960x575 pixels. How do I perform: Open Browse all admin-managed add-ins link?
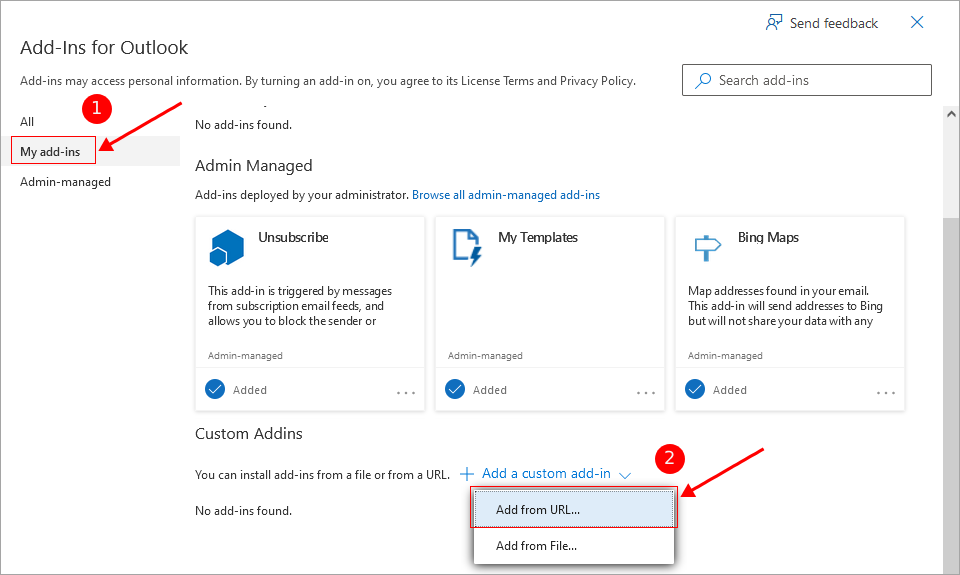[x=505, y=195]
